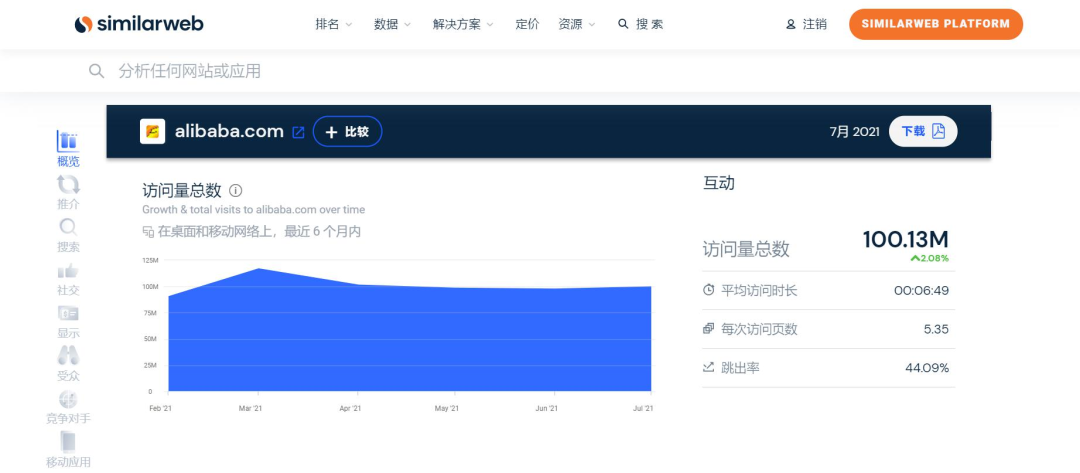Image resolution: width=1080 pixels, height=473 pixels.
Task: Click the 2.08% growth indicator
Action: point(929,258)
